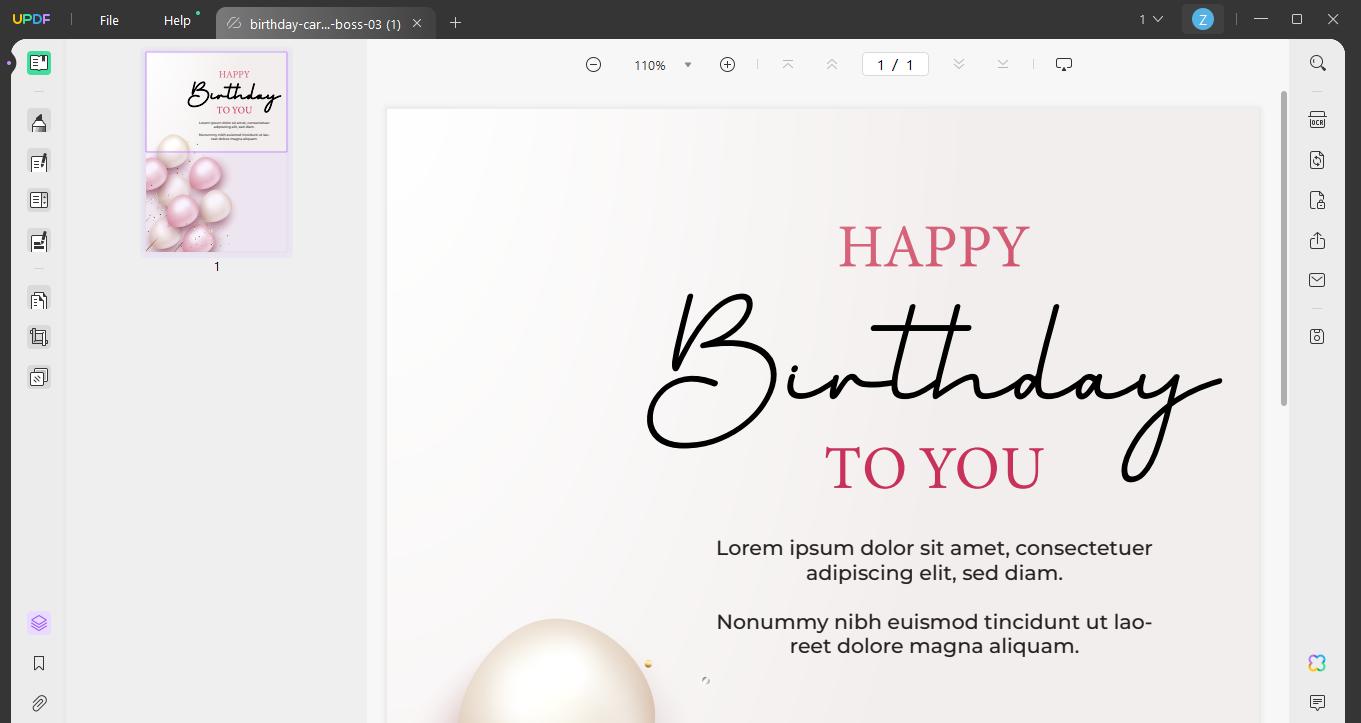
Task: Open the Batch/Compare tool in left sidebar
Action: [39, 377]
